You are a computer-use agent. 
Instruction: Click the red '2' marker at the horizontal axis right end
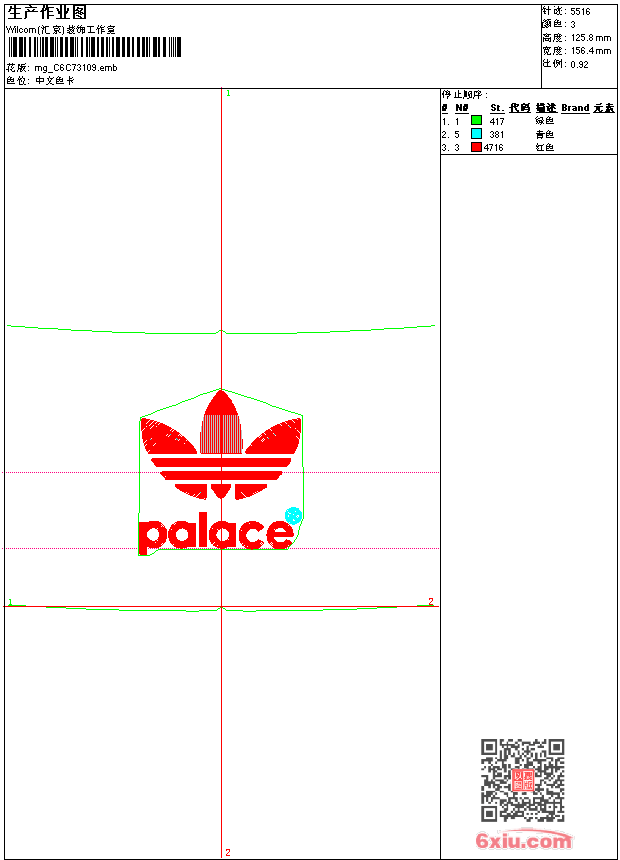431,601
